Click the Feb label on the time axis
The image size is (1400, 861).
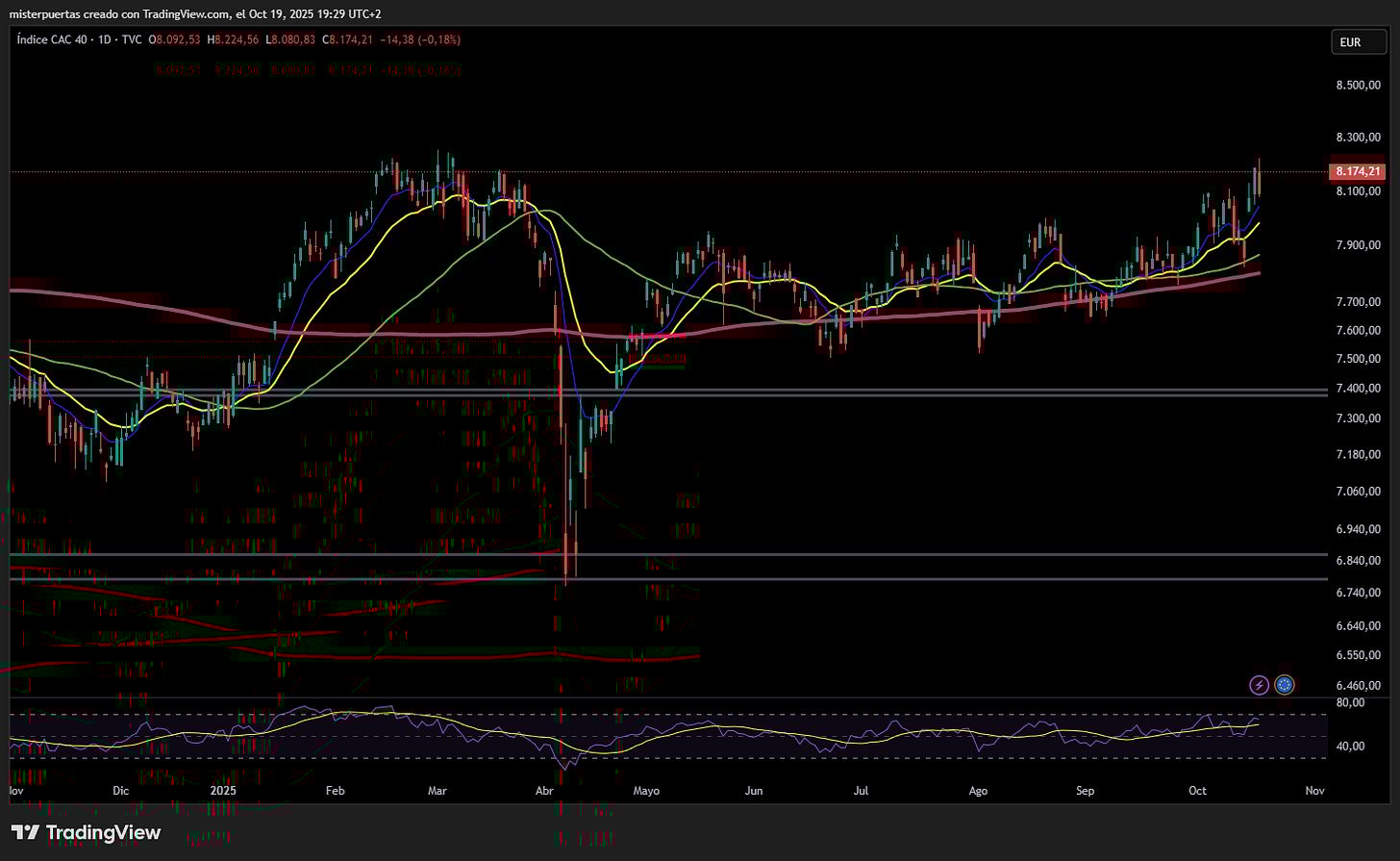(335, 791)
